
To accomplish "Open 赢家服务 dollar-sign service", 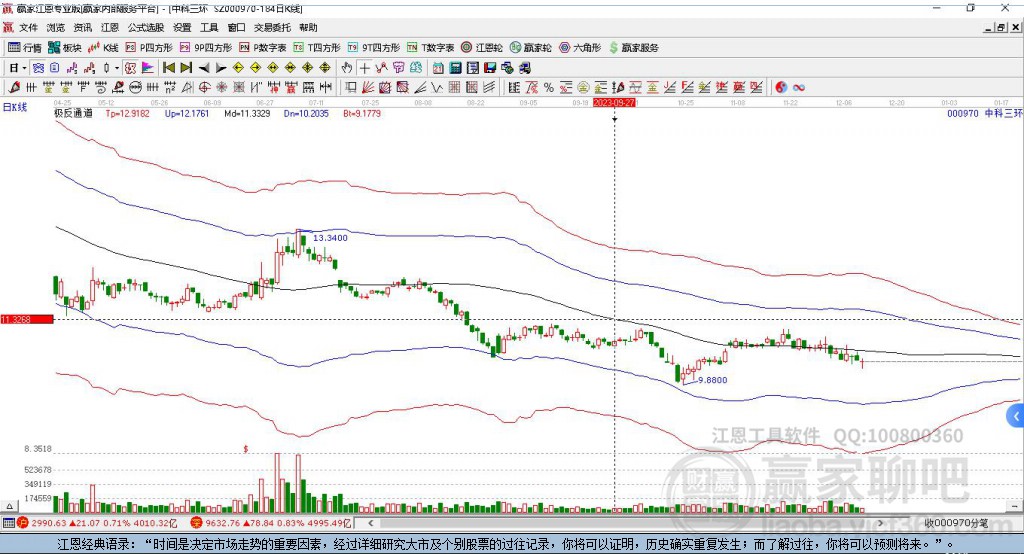I will (633, 48).
